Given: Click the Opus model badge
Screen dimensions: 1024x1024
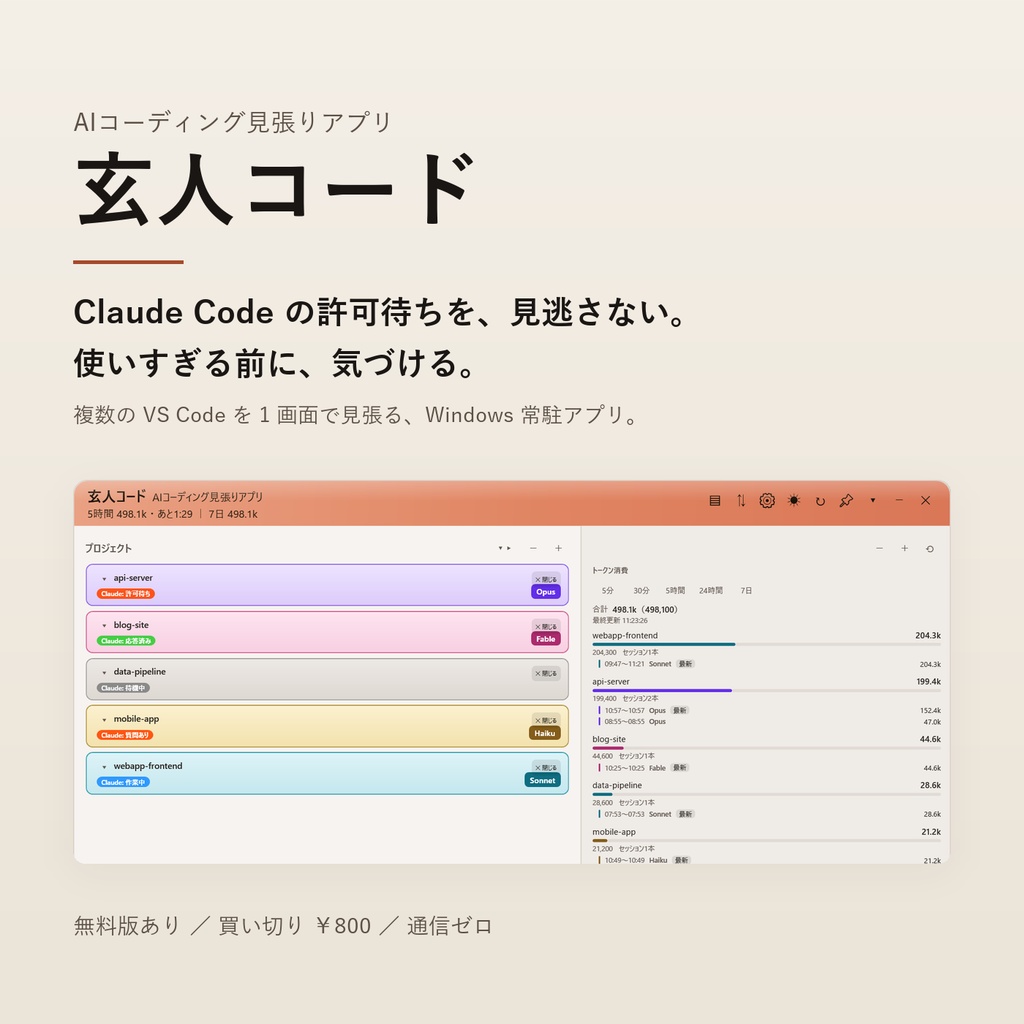Looking at the screenshot, I should 546,592.
